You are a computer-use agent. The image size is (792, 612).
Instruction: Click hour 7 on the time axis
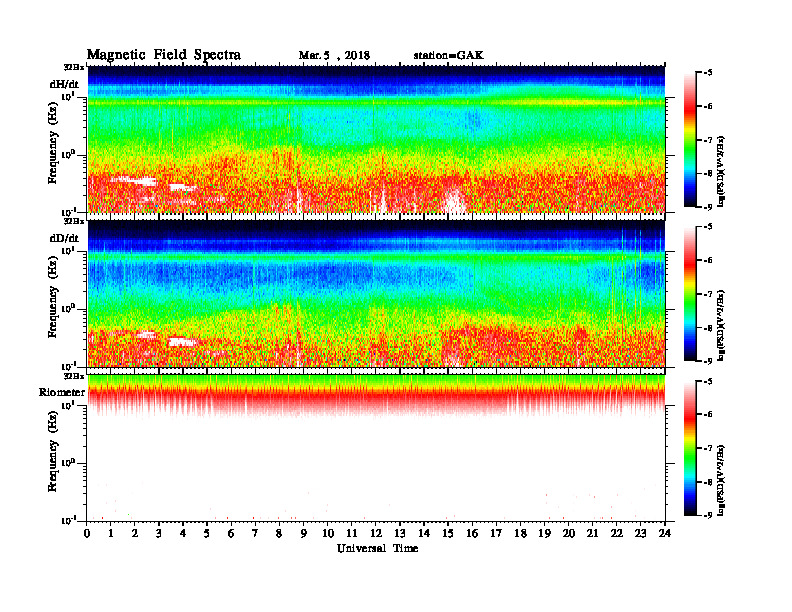point(256,534)
